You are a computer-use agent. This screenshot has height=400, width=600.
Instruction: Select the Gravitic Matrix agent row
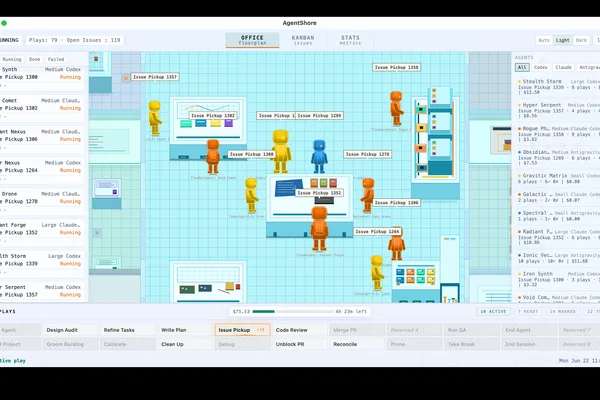point(558,179)
